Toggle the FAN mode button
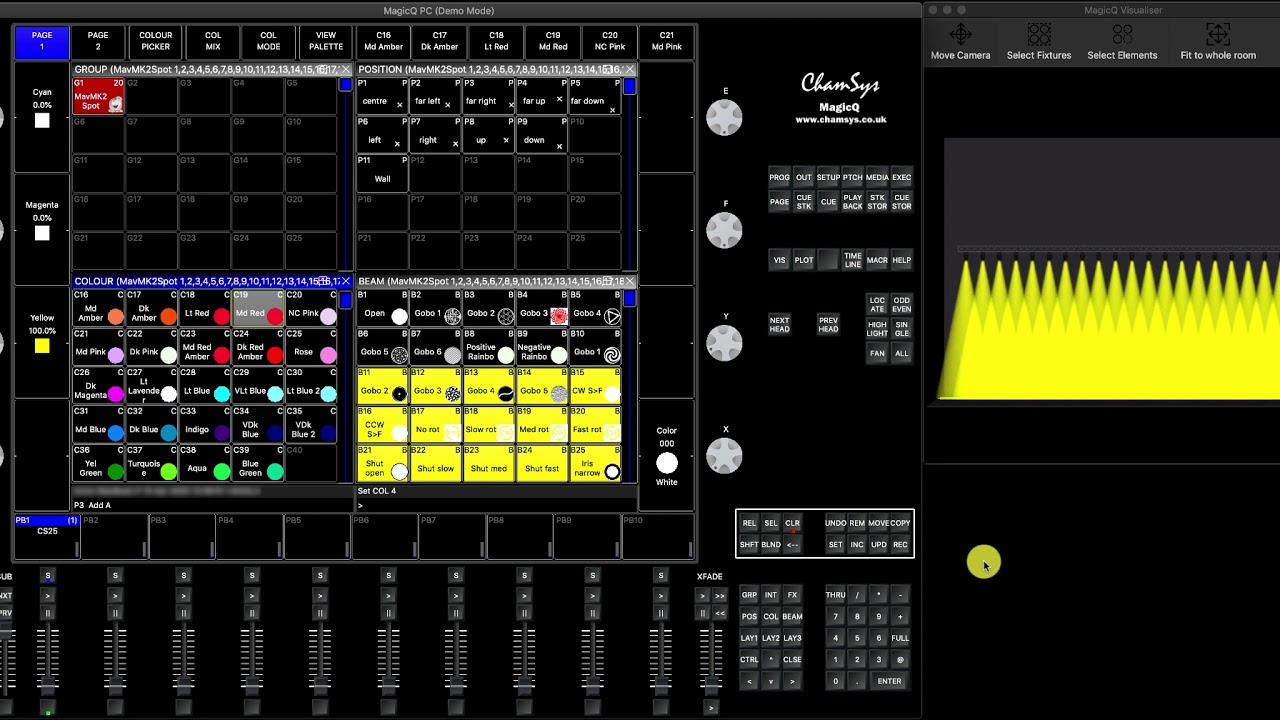This screenshot has height=720, width=1280. (877, 353)
